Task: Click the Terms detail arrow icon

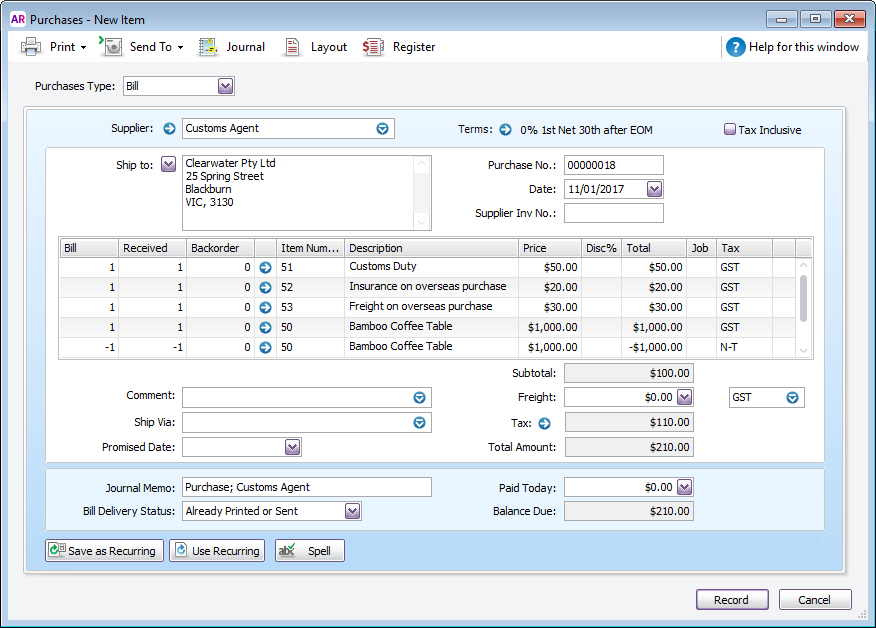Action: pos(505,130)
